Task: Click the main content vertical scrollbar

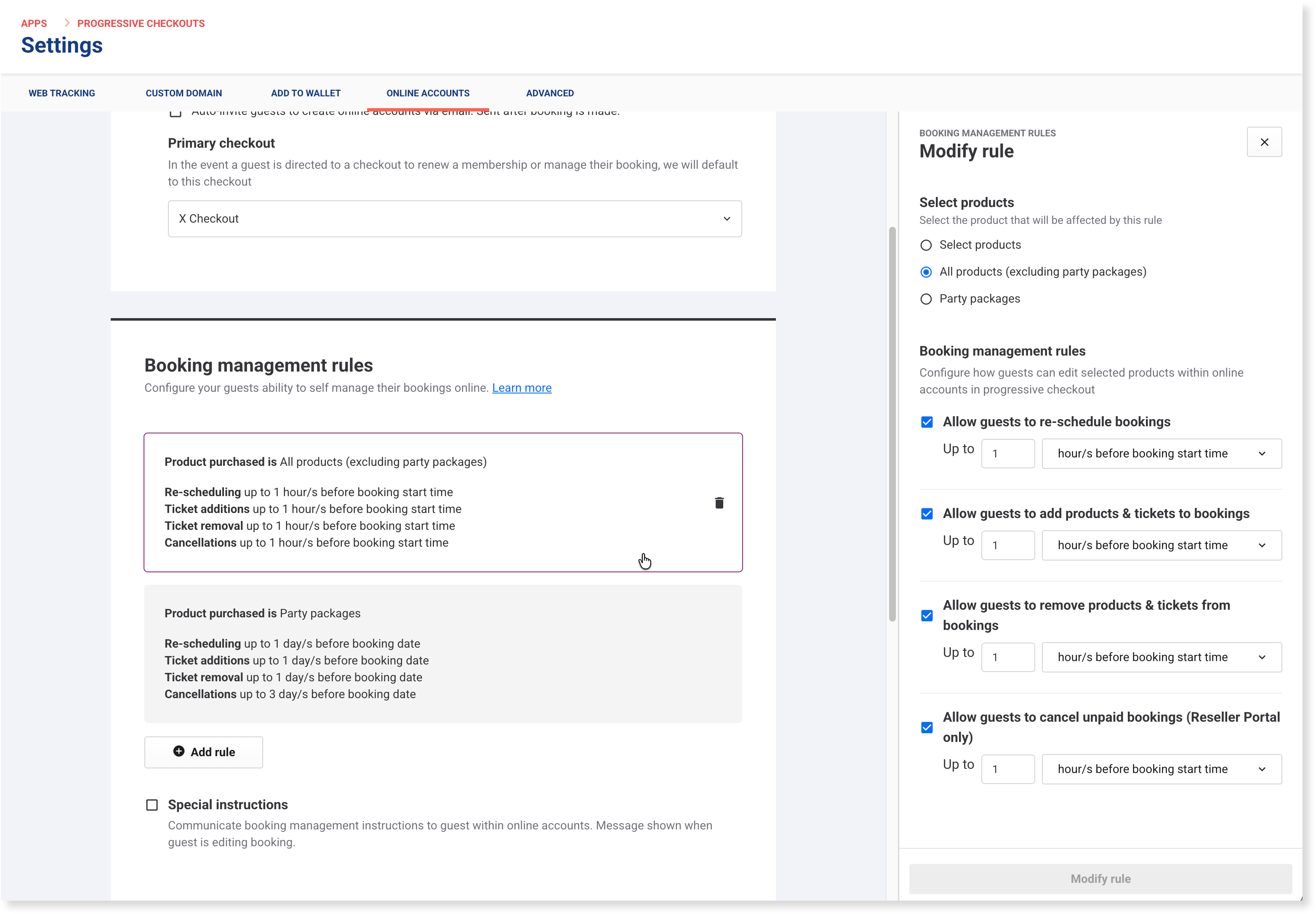Action: coord(892,424)
